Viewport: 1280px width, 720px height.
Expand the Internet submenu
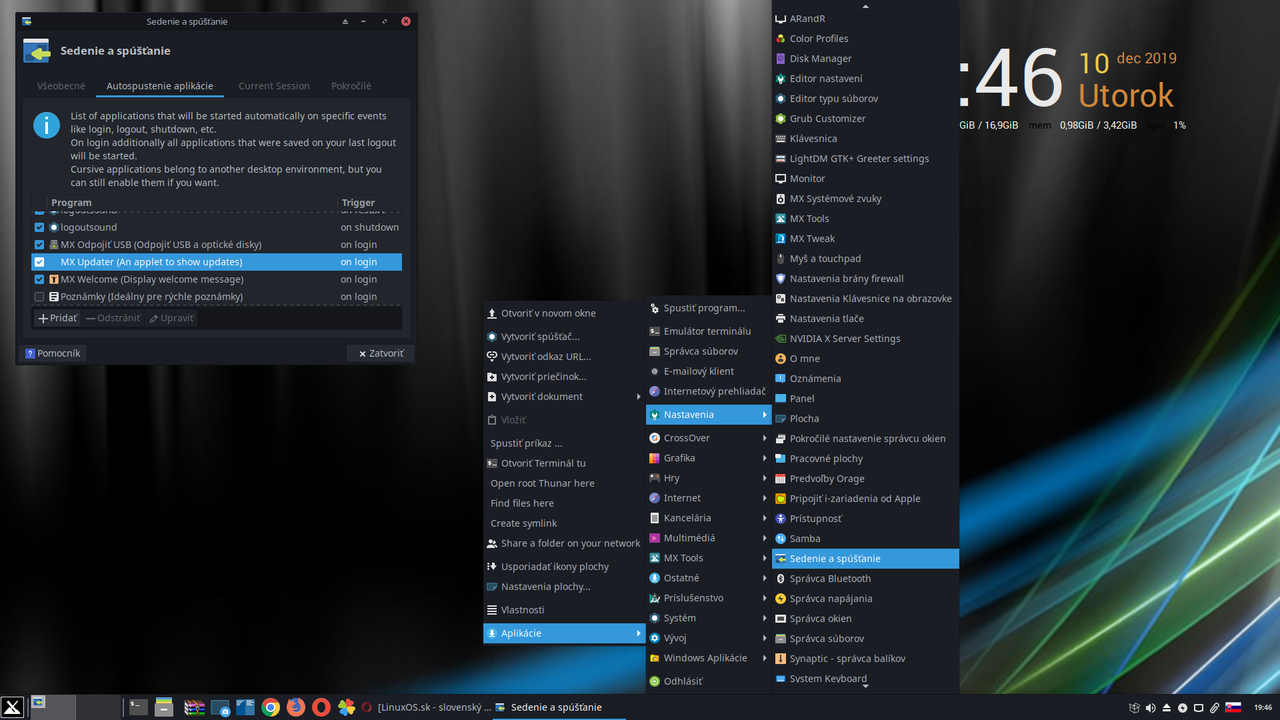click(x=709, y=498)
